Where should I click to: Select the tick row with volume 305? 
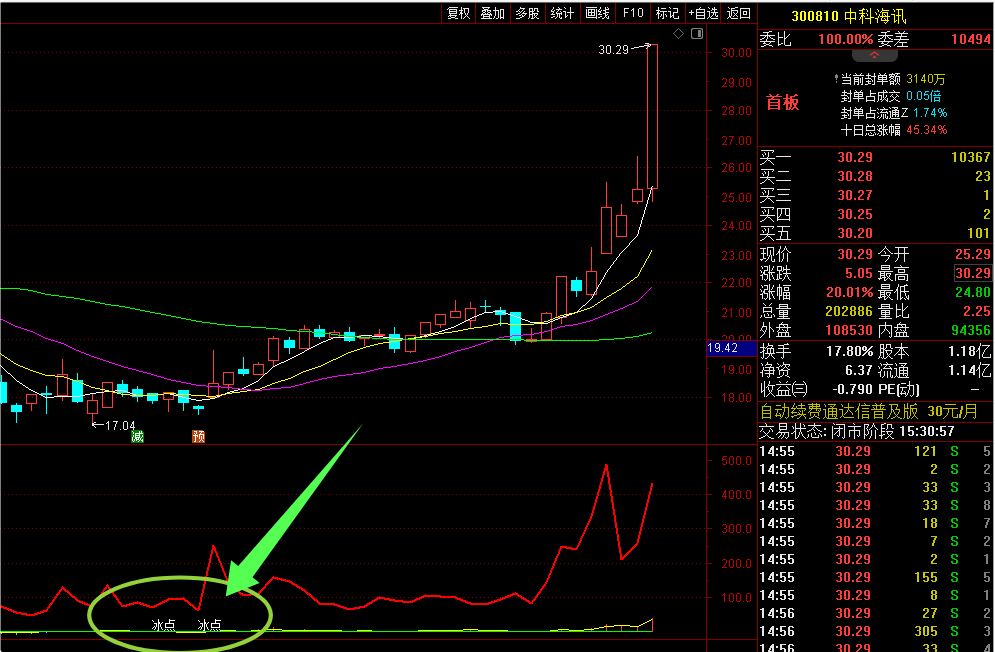[875, 631]
